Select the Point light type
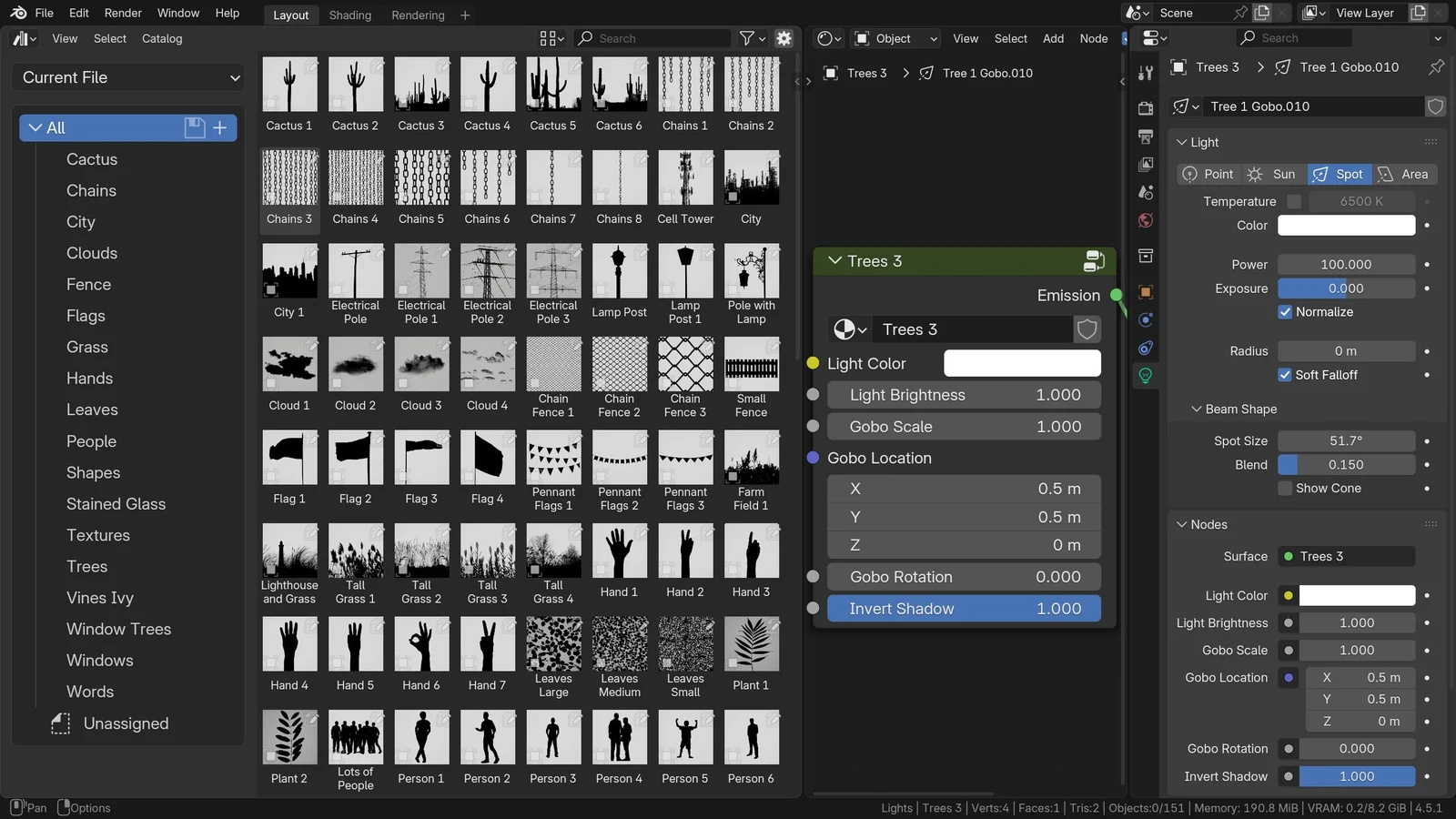 pos(1208,174)
